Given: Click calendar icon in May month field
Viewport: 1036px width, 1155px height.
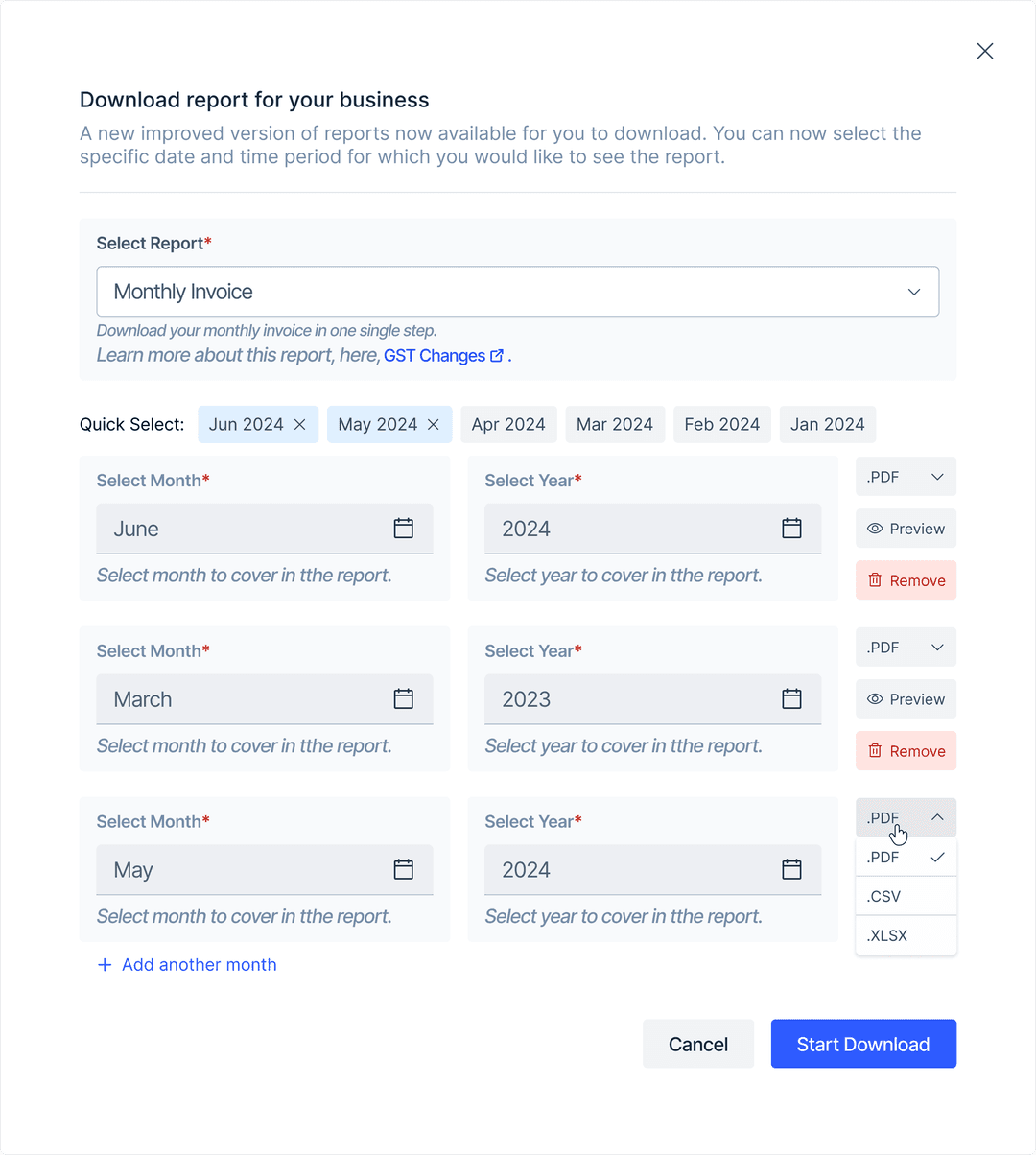Looking at the screenshot, I should tap(404, 870).
